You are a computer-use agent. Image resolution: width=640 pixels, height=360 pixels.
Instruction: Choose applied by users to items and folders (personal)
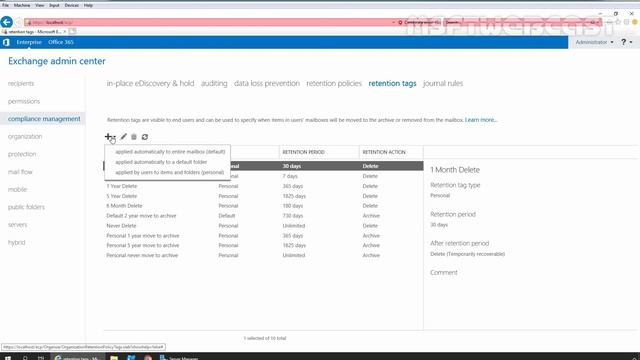pos(169,172)
